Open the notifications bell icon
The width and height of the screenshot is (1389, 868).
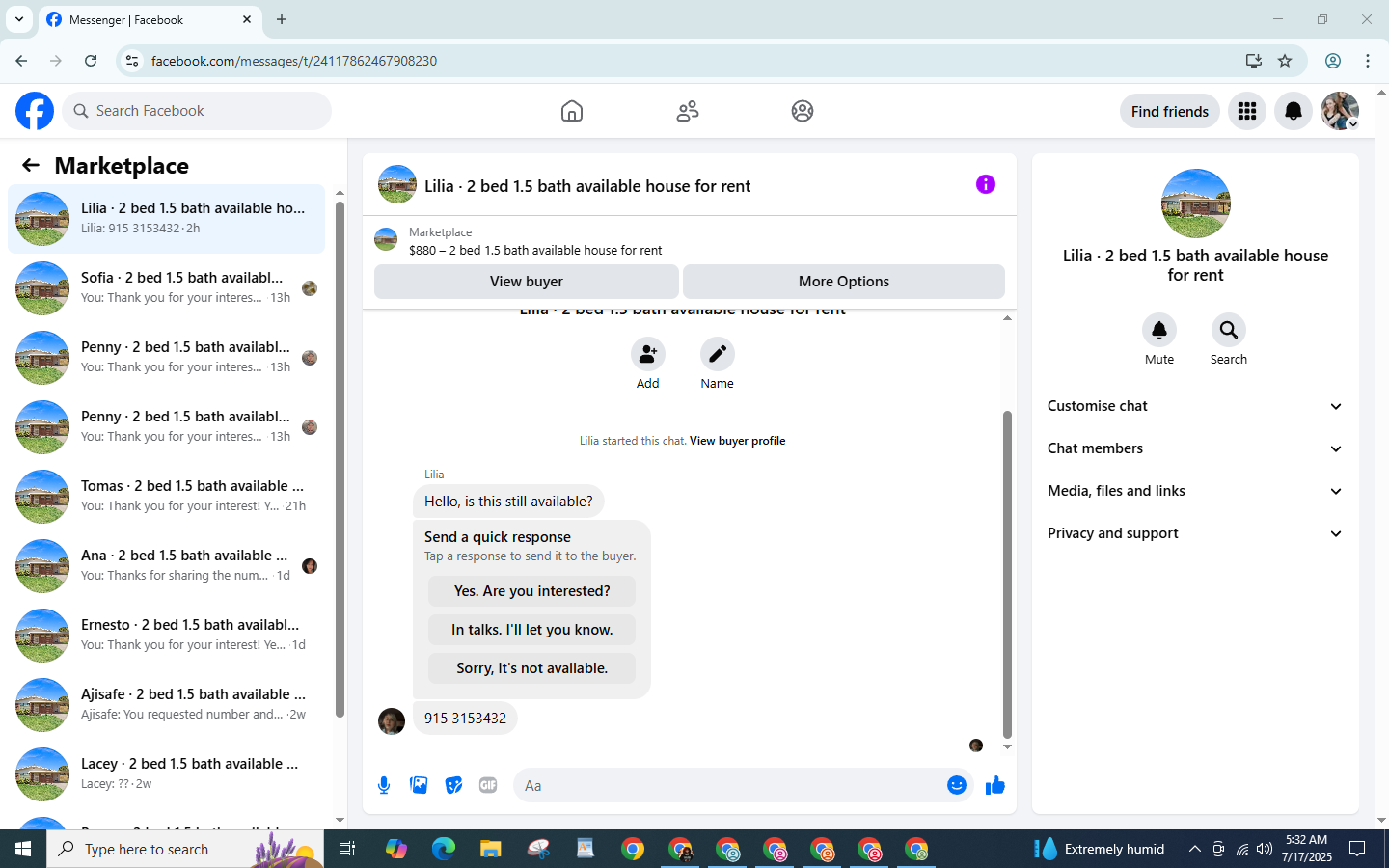click(x=1294, y=111)
